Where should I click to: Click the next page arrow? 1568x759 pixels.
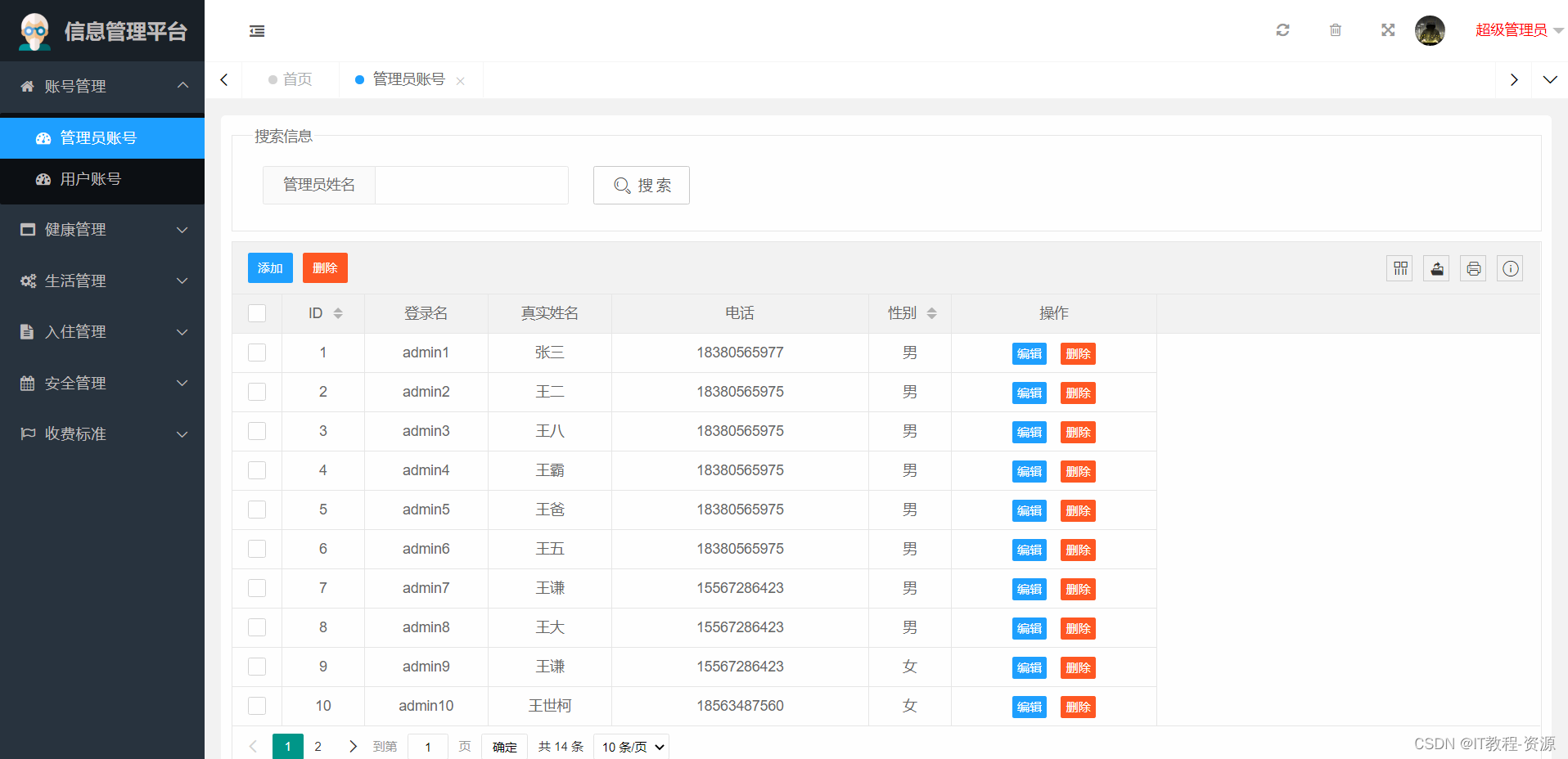(x=353, y=747)
